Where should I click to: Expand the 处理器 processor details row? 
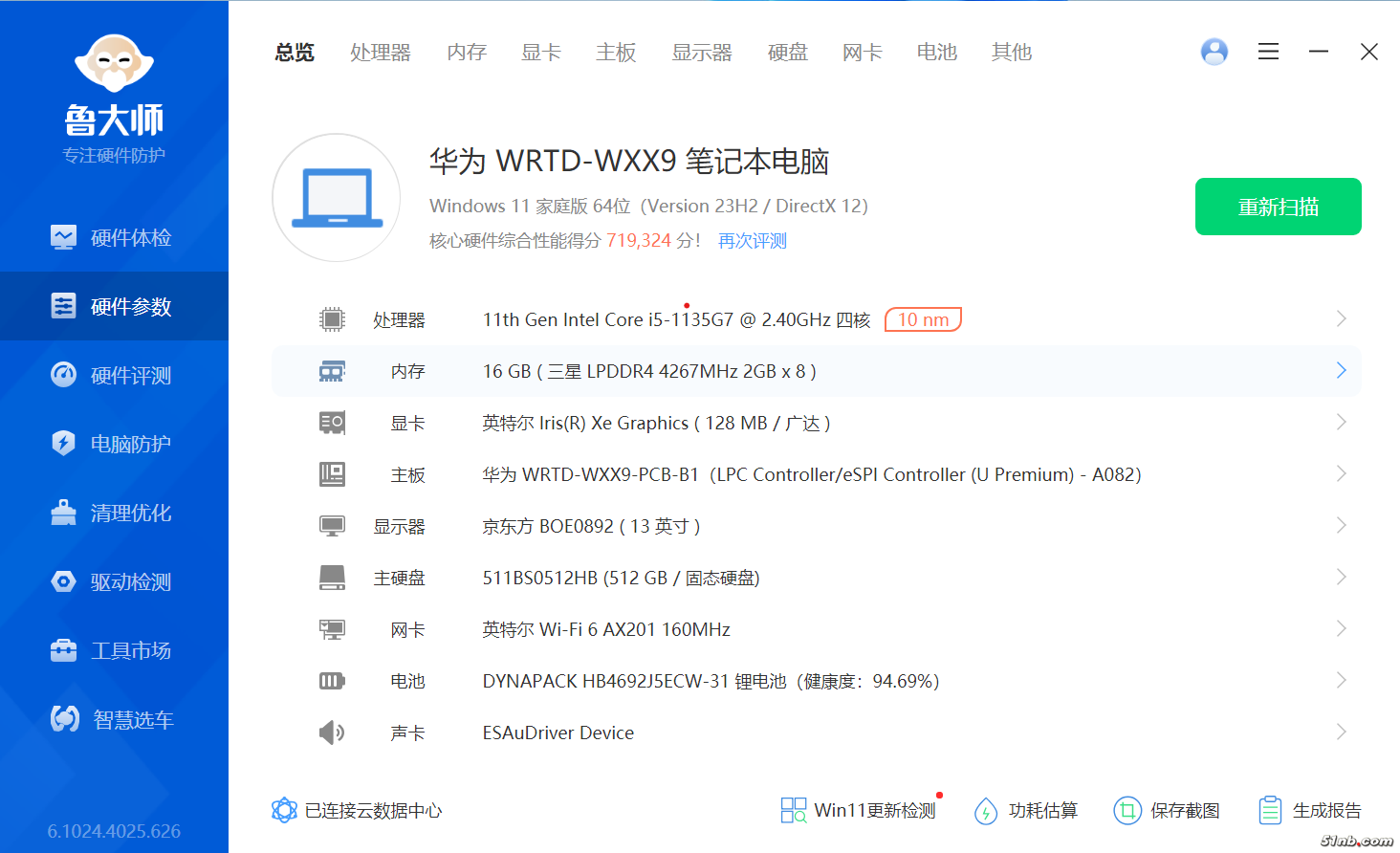point(1341,319)
